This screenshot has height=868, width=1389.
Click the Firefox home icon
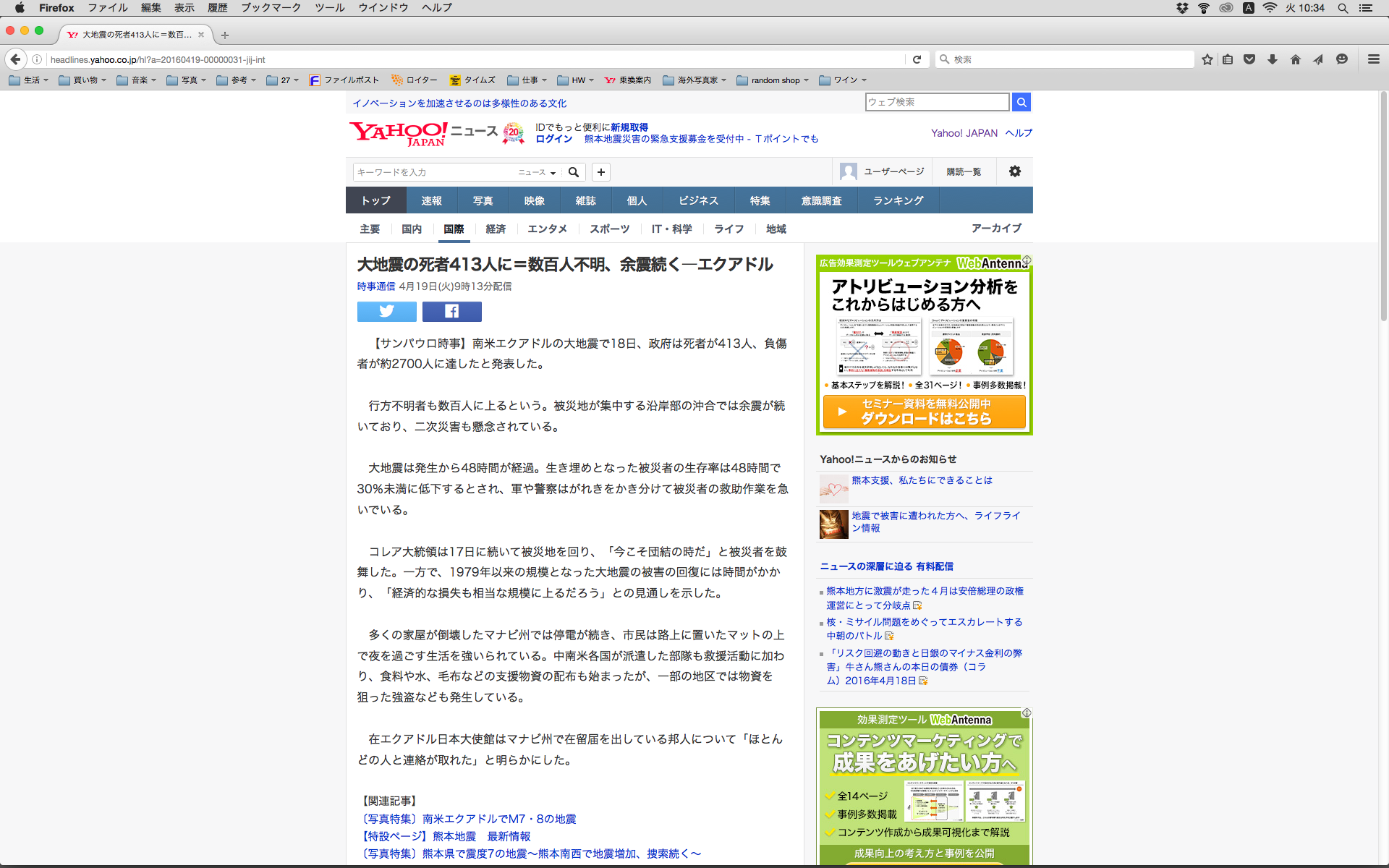1295,59
